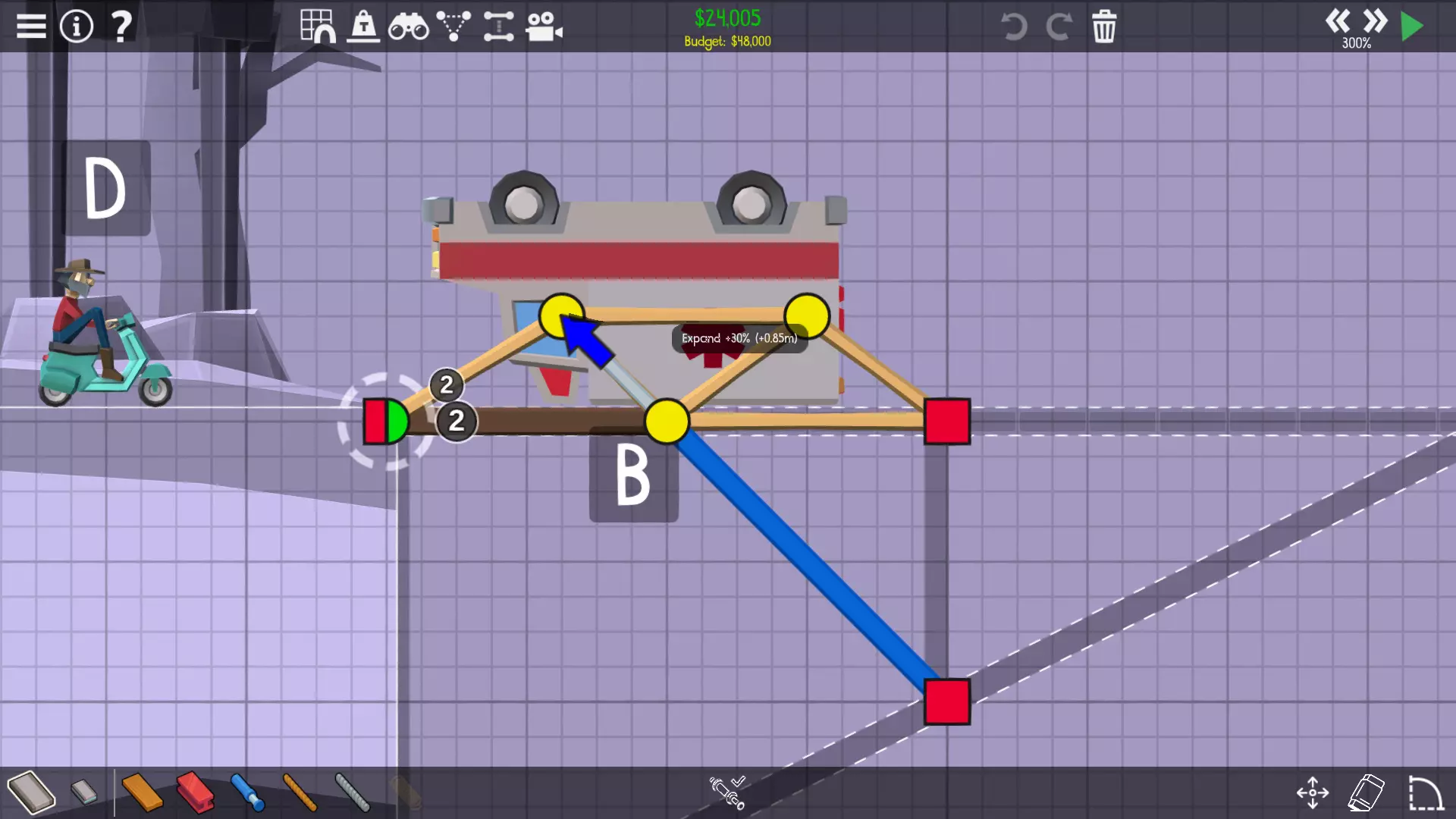Select the triangle tracing tool
Image resolution: width=1456 pixels, height=819 pixels.
(453, 27)
